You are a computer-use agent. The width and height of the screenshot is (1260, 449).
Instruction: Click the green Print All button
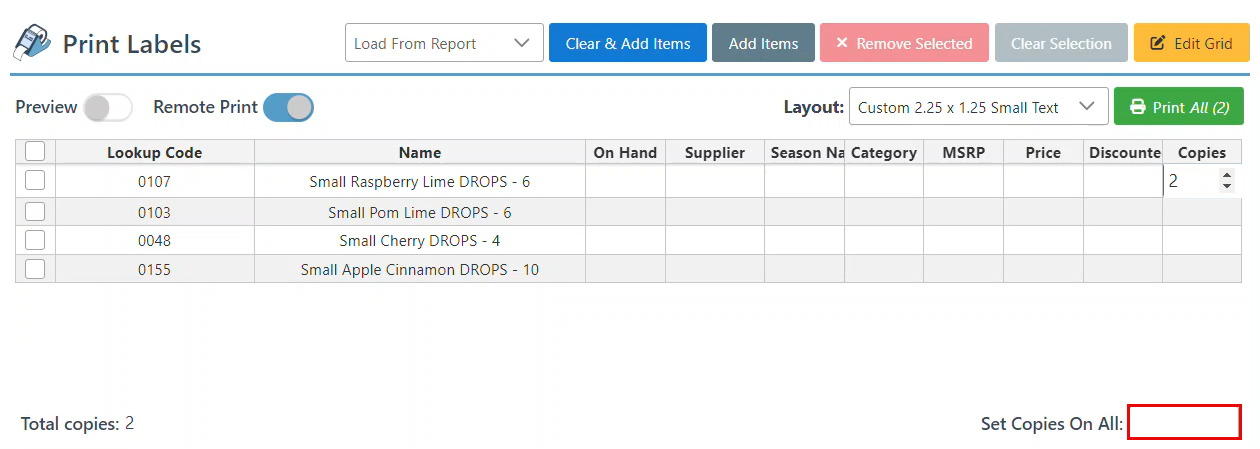tap(1178, 107)
